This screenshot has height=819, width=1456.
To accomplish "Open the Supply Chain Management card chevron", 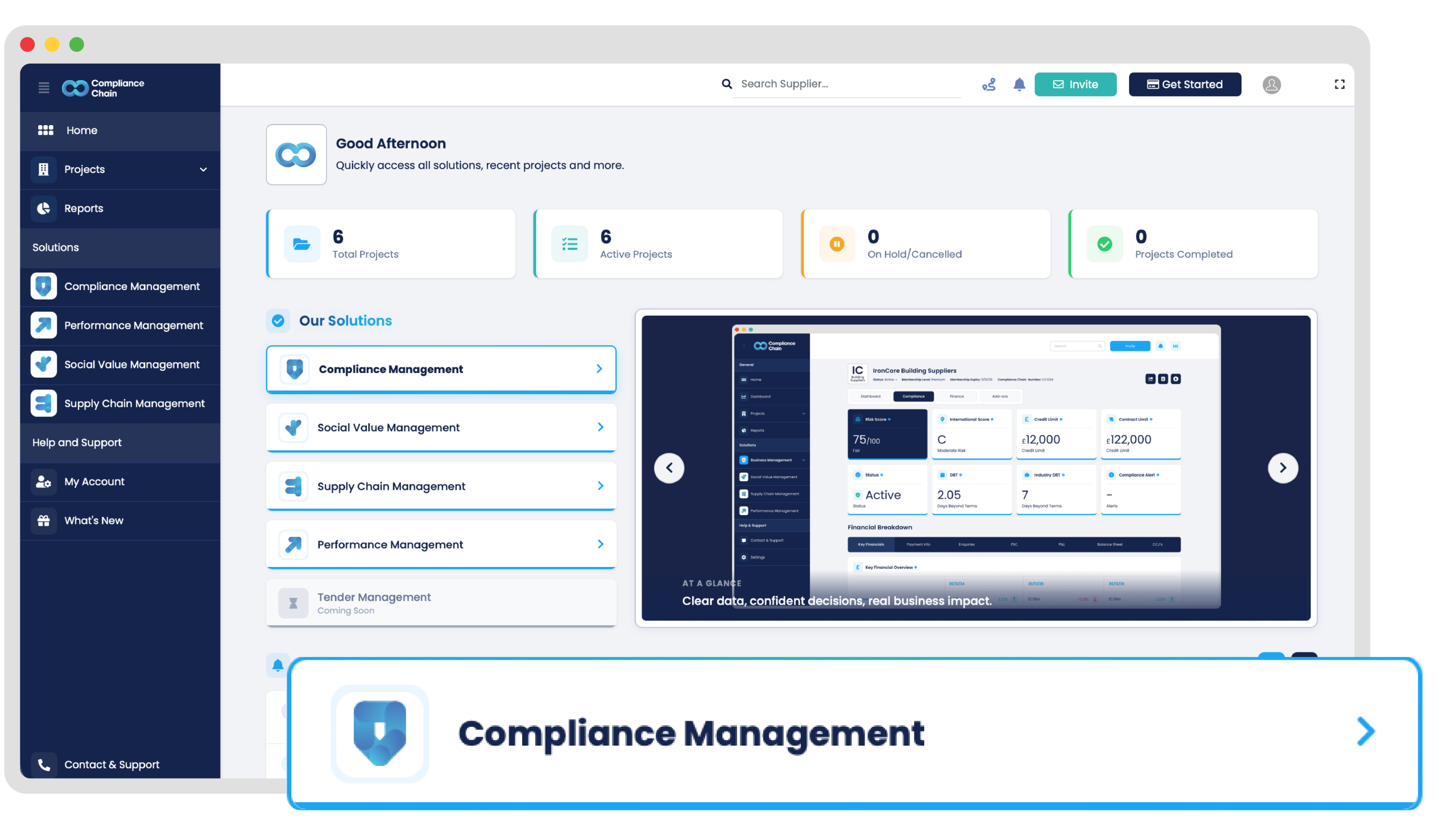I will (x=601, y=486).
